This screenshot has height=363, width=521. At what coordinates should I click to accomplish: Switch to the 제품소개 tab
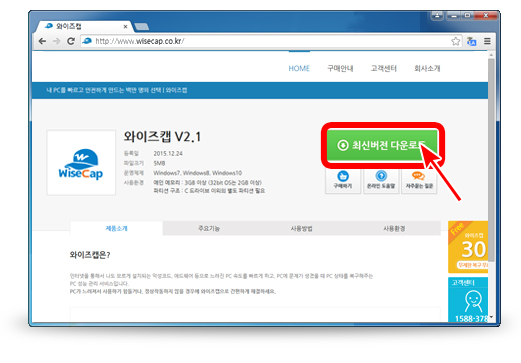tap(116, 228)
